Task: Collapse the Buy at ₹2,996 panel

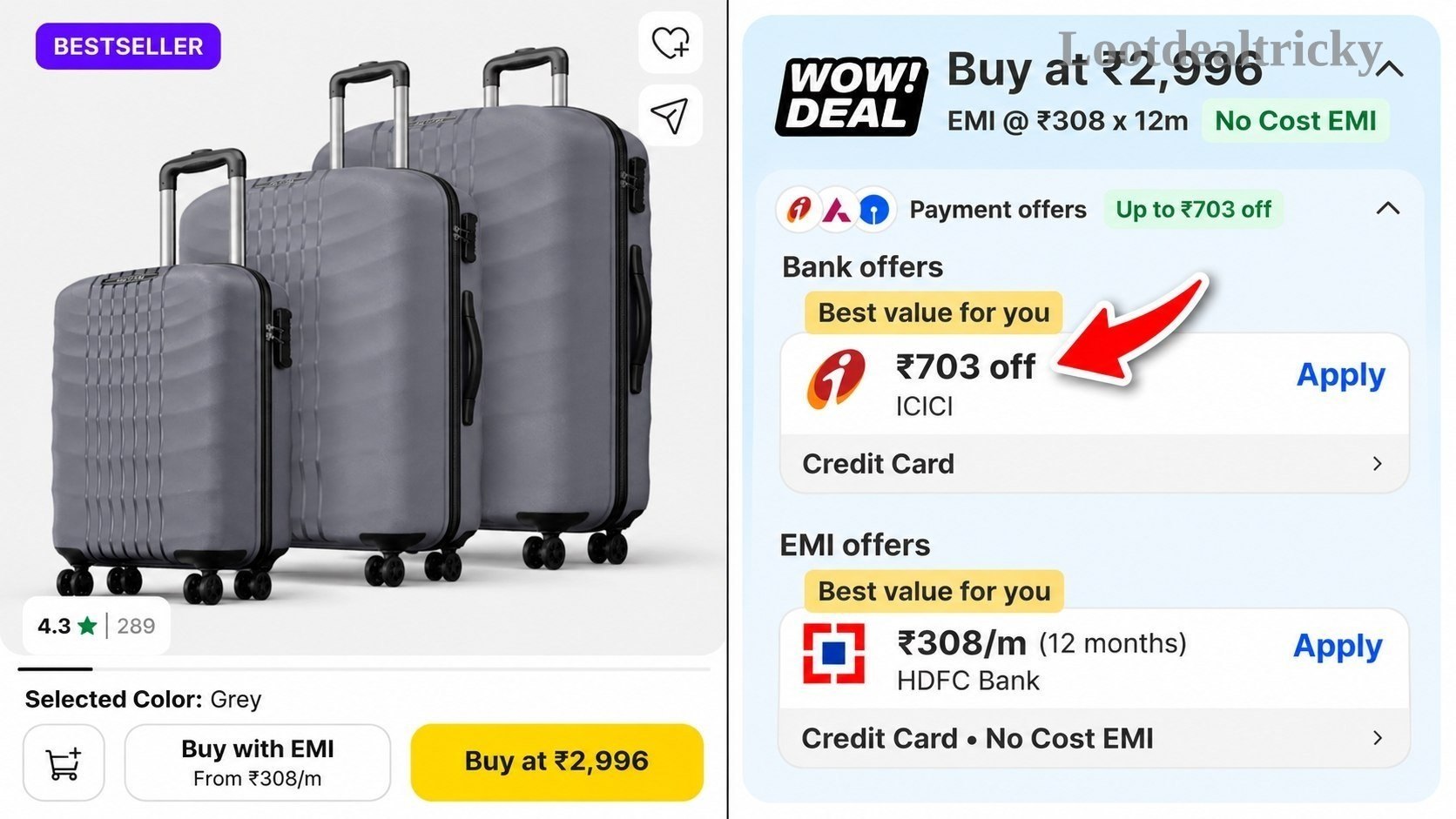Action: [x=1390, y=69]
